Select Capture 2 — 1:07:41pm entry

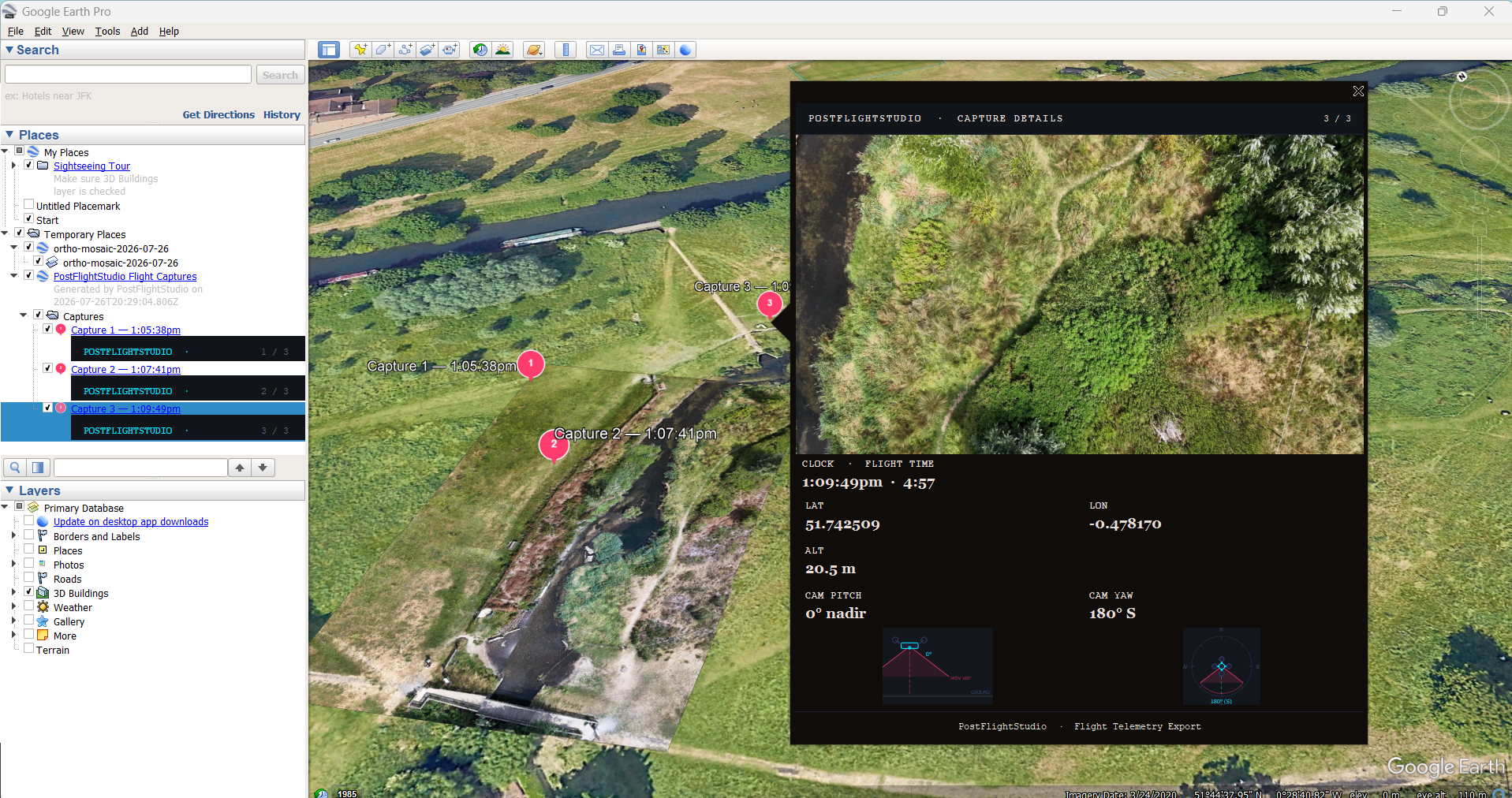[125, 370]
